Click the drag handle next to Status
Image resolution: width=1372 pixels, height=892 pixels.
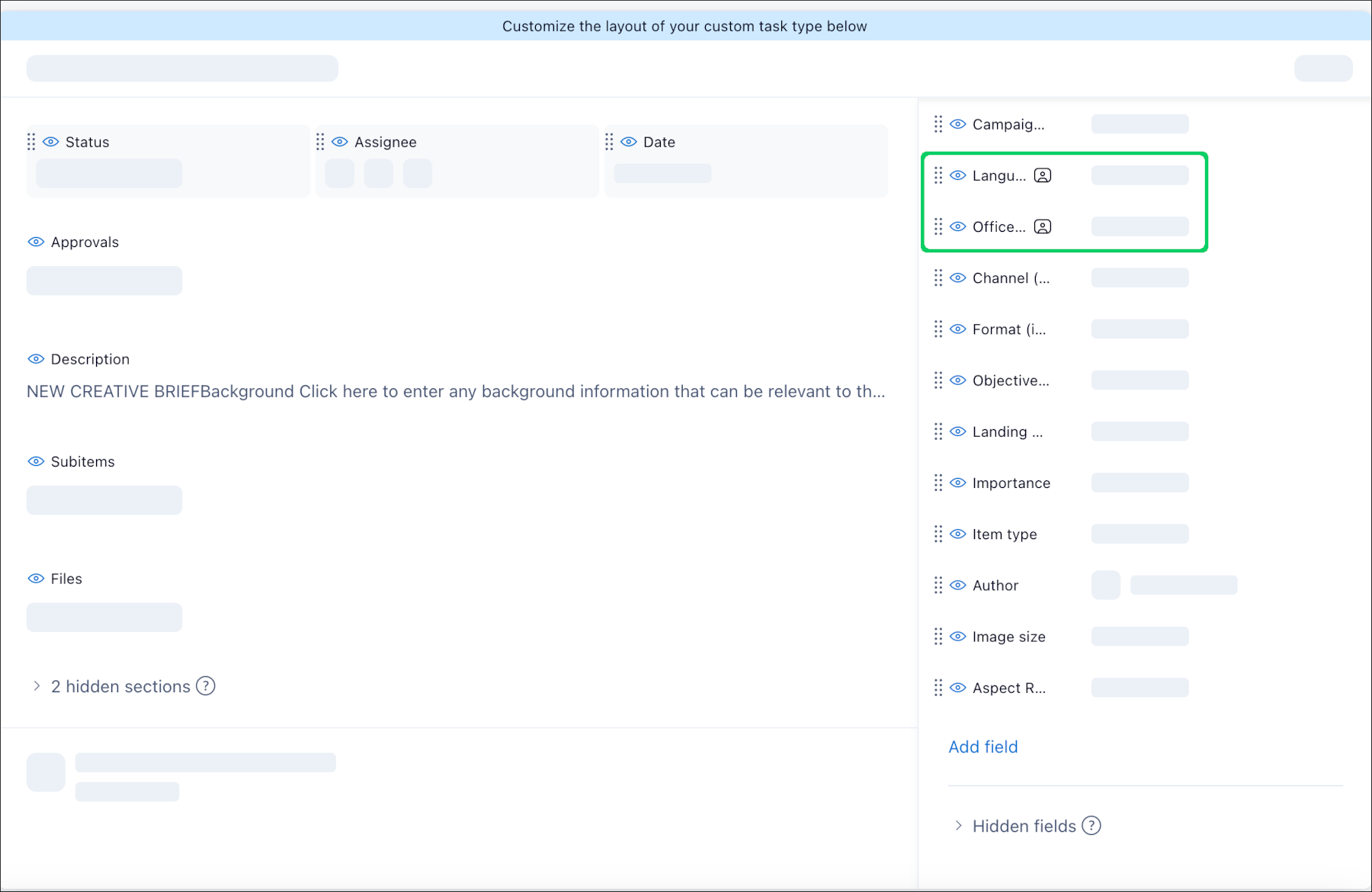point(31,142)
